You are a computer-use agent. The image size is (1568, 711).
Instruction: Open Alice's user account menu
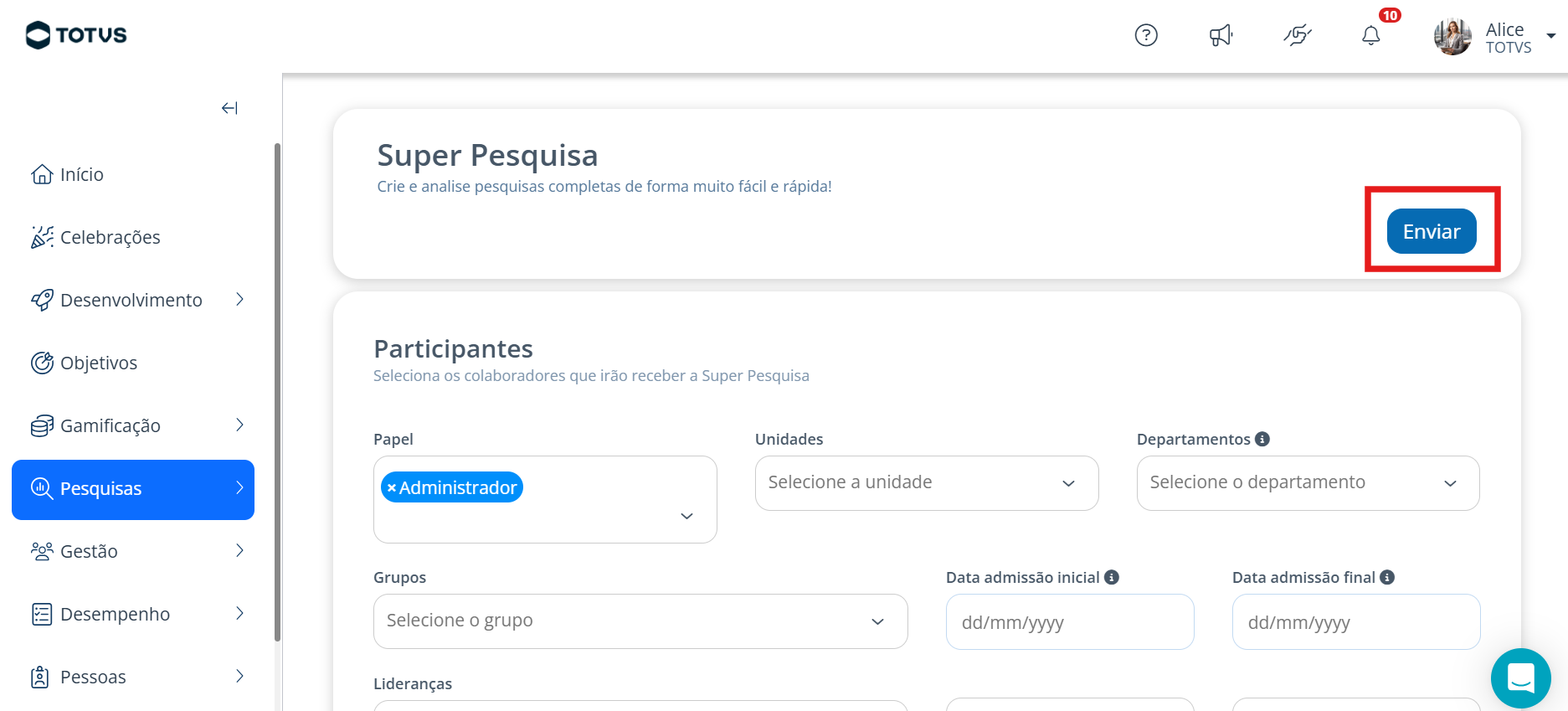[1494, 37]
